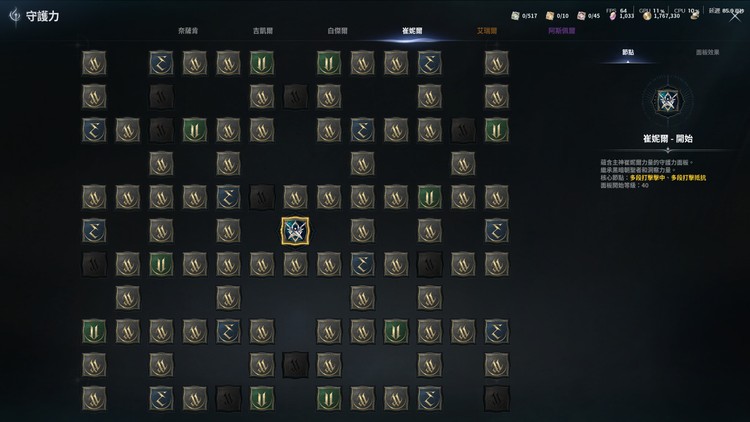Click the scroll icon showing 0/10
Image resolution: width=750 pixels, height=422 pixels.
(x=550, y=16)
